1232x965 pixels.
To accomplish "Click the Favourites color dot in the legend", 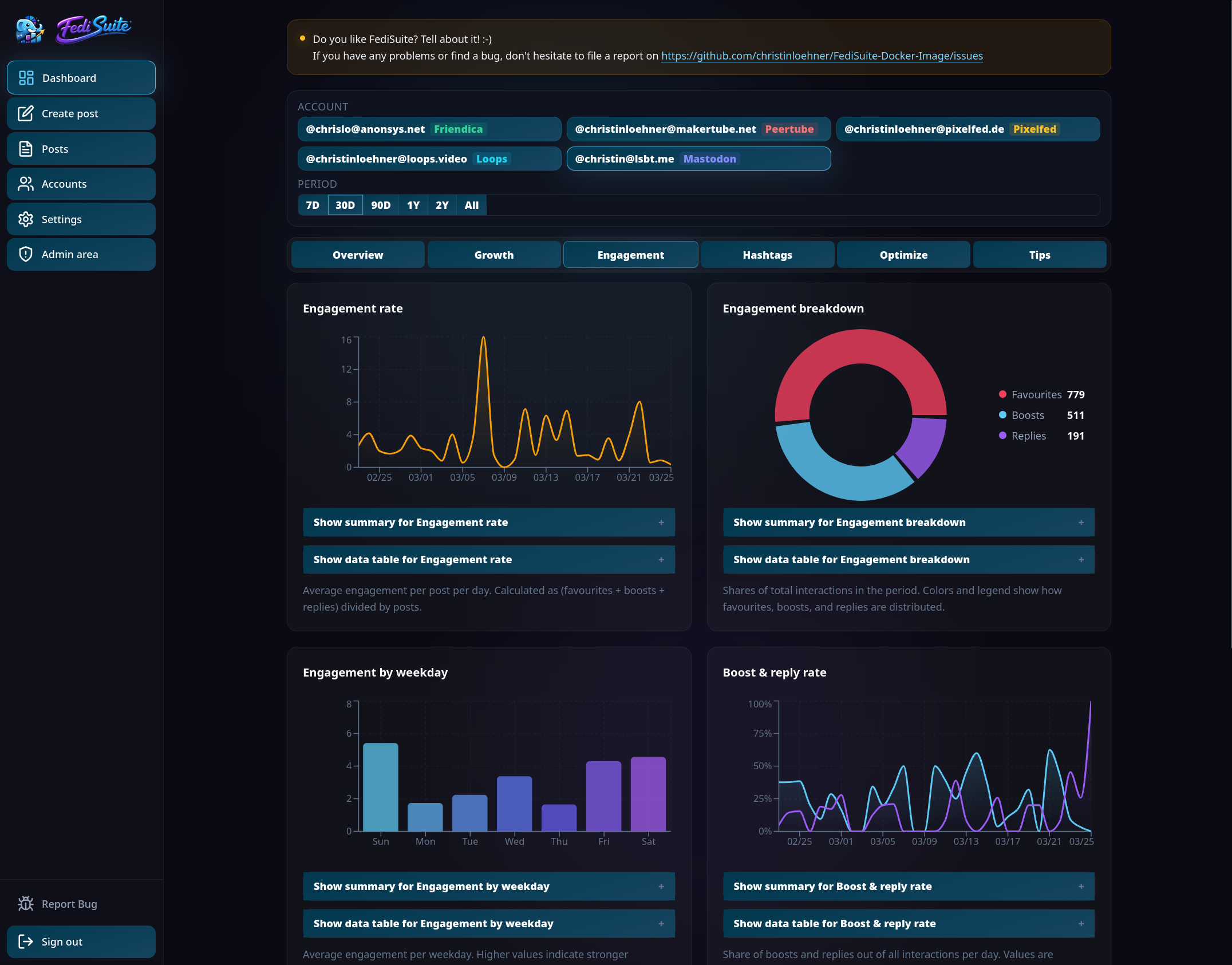I will click(x=1002, y=394).
